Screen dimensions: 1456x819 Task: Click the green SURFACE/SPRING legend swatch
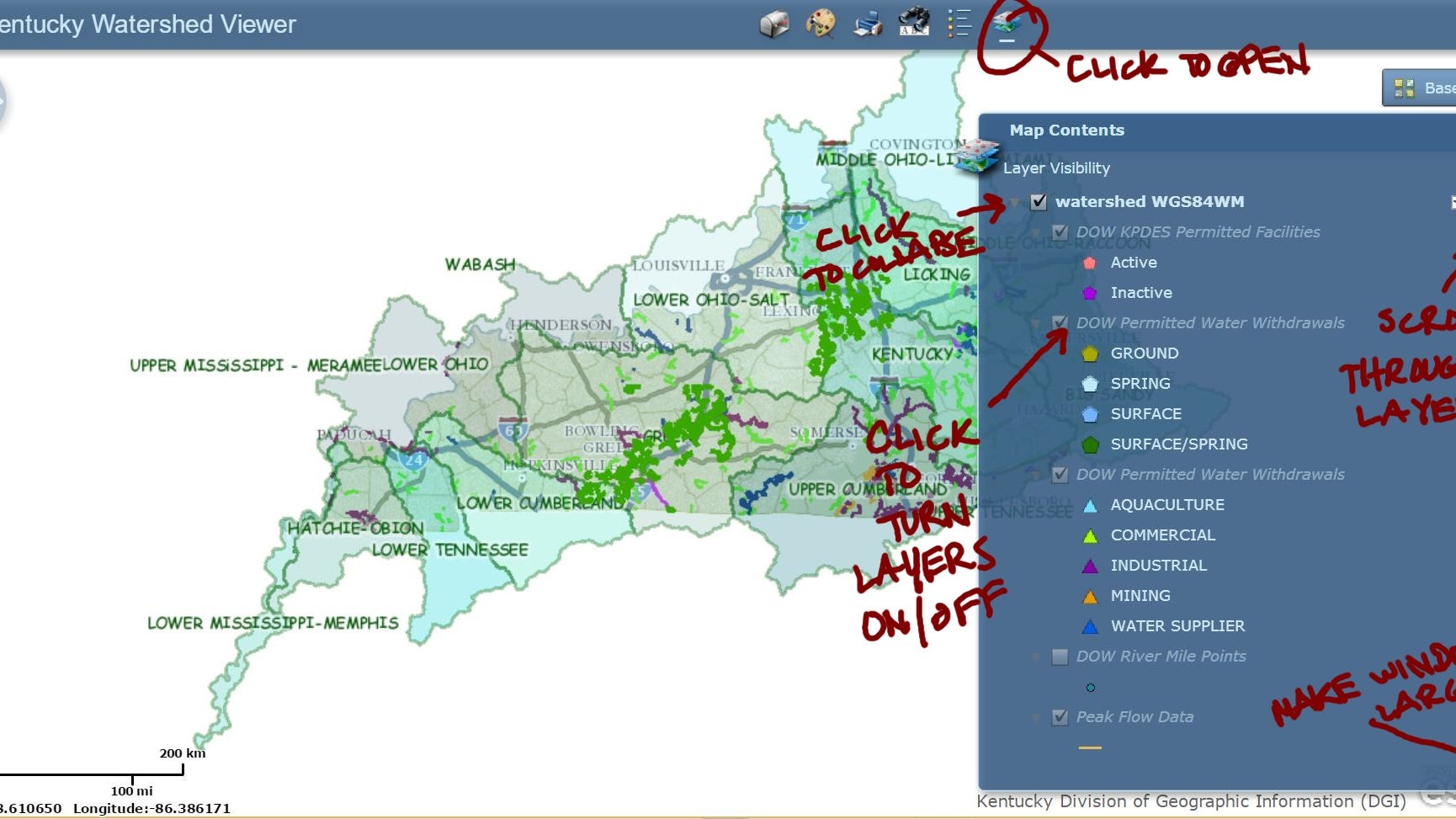[1090, 444]
